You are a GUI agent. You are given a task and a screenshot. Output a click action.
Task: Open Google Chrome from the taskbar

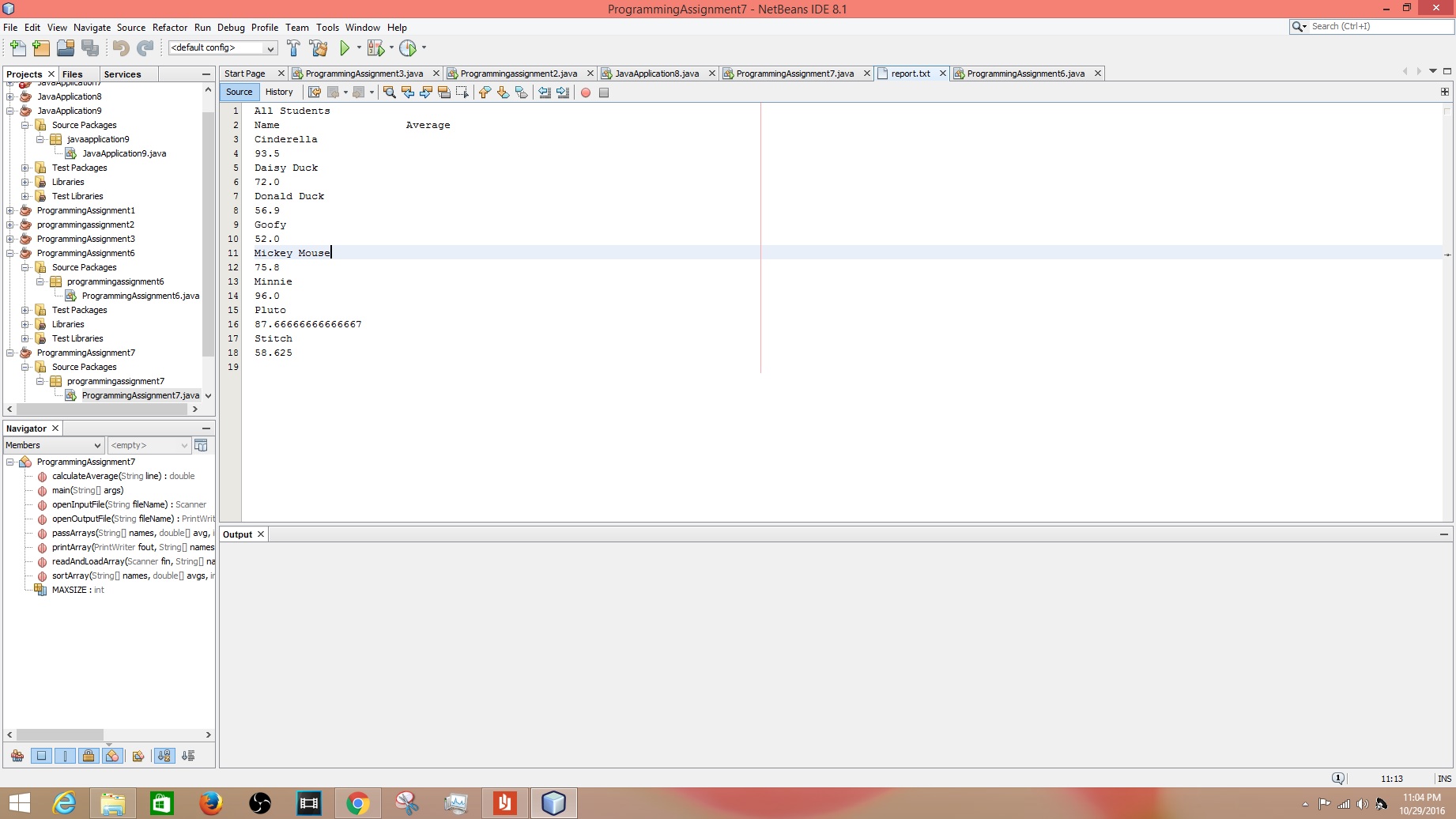coord(357,803)
